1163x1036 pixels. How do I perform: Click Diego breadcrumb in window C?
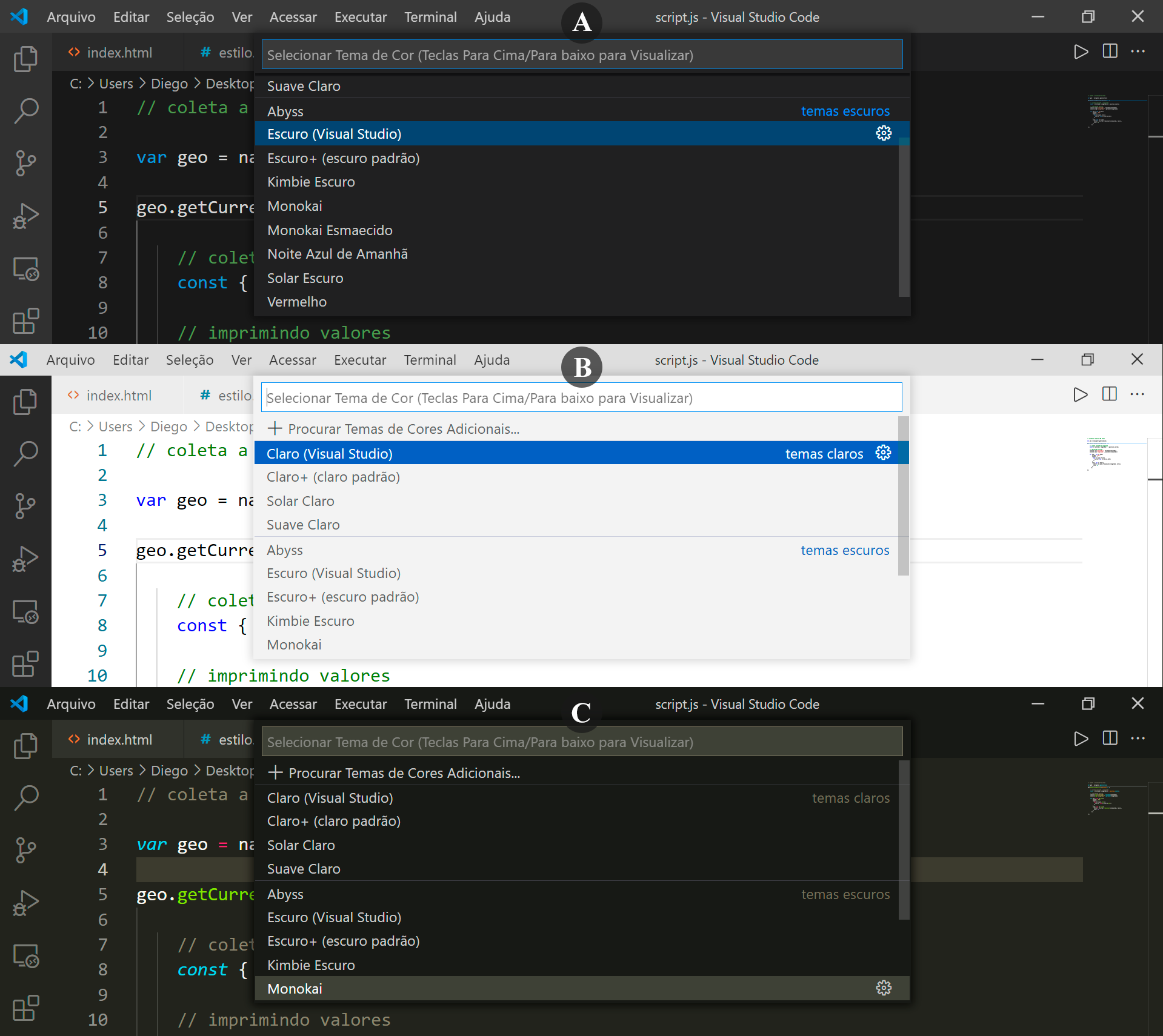pos(169,771)
